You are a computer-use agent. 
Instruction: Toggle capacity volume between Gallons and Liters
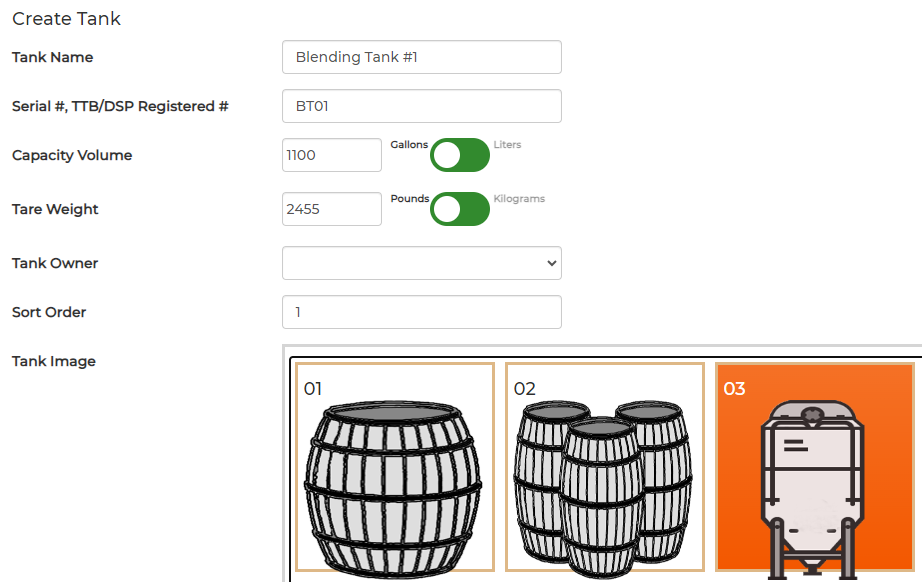[x=460, y=155]
